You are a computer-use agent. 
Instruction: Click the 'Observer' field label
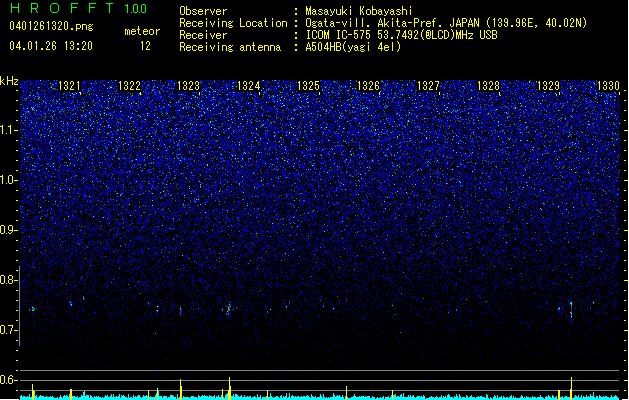click(x=203, y=11)
